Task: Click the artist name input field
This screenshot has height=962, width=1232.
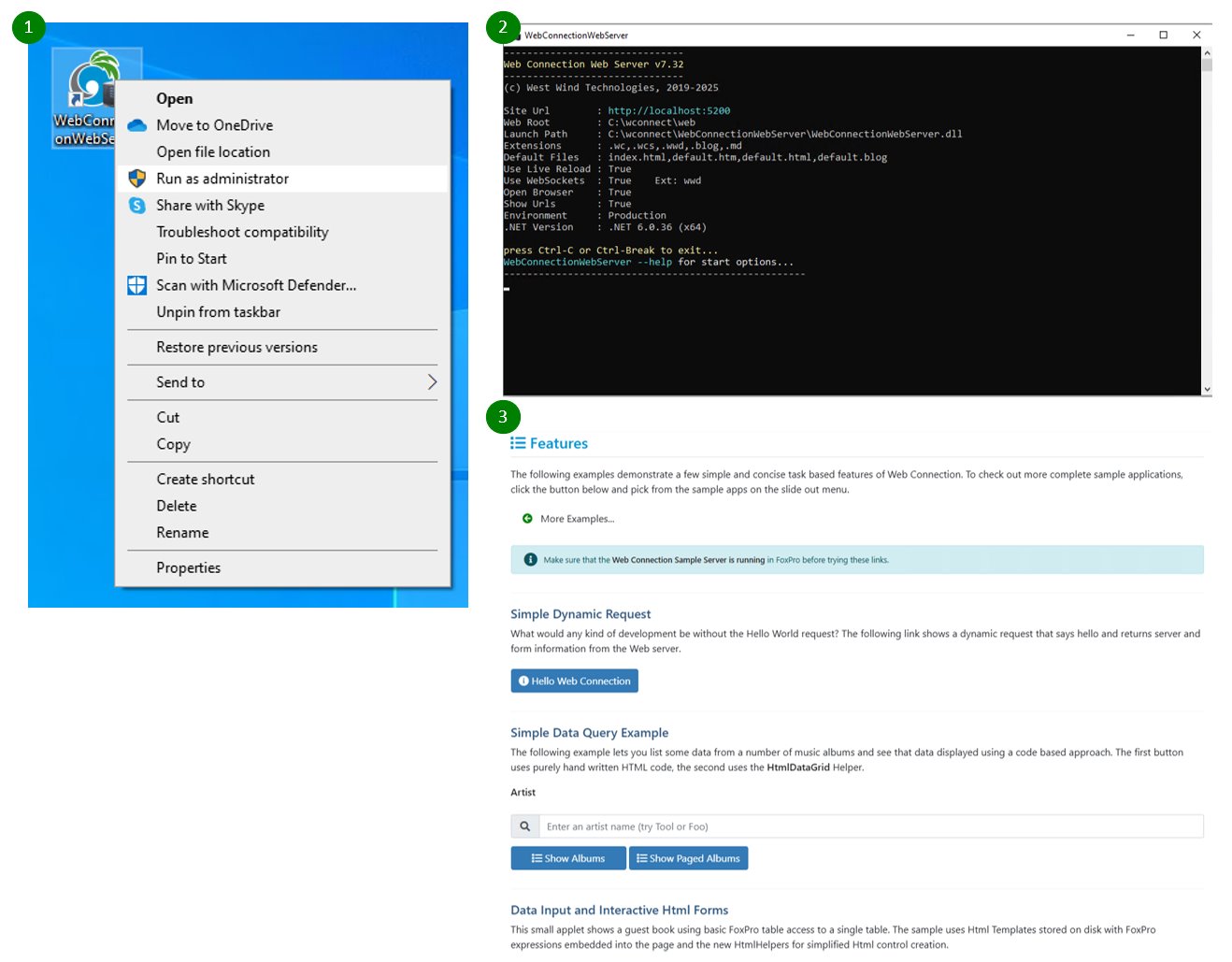Action: point(871,826)
